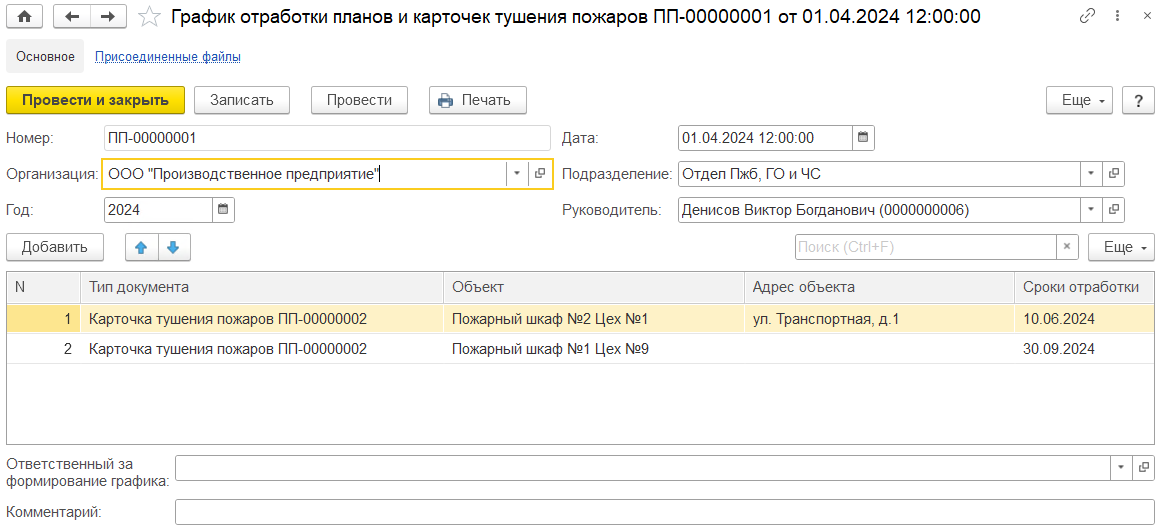
Task: Click the Печать button
Action: pos(477,100)
